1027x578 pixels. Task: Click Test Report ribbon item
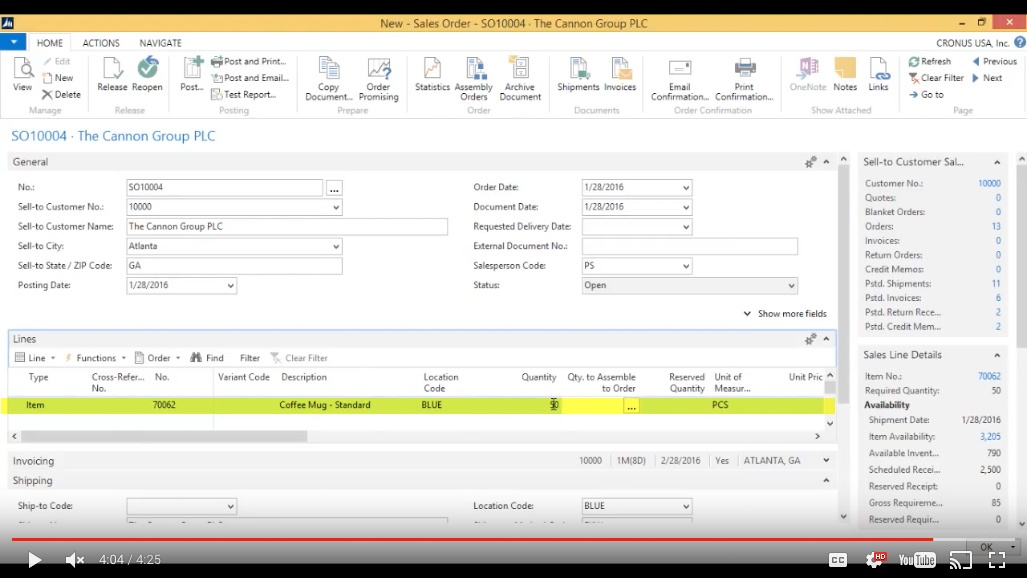[243, 94]
